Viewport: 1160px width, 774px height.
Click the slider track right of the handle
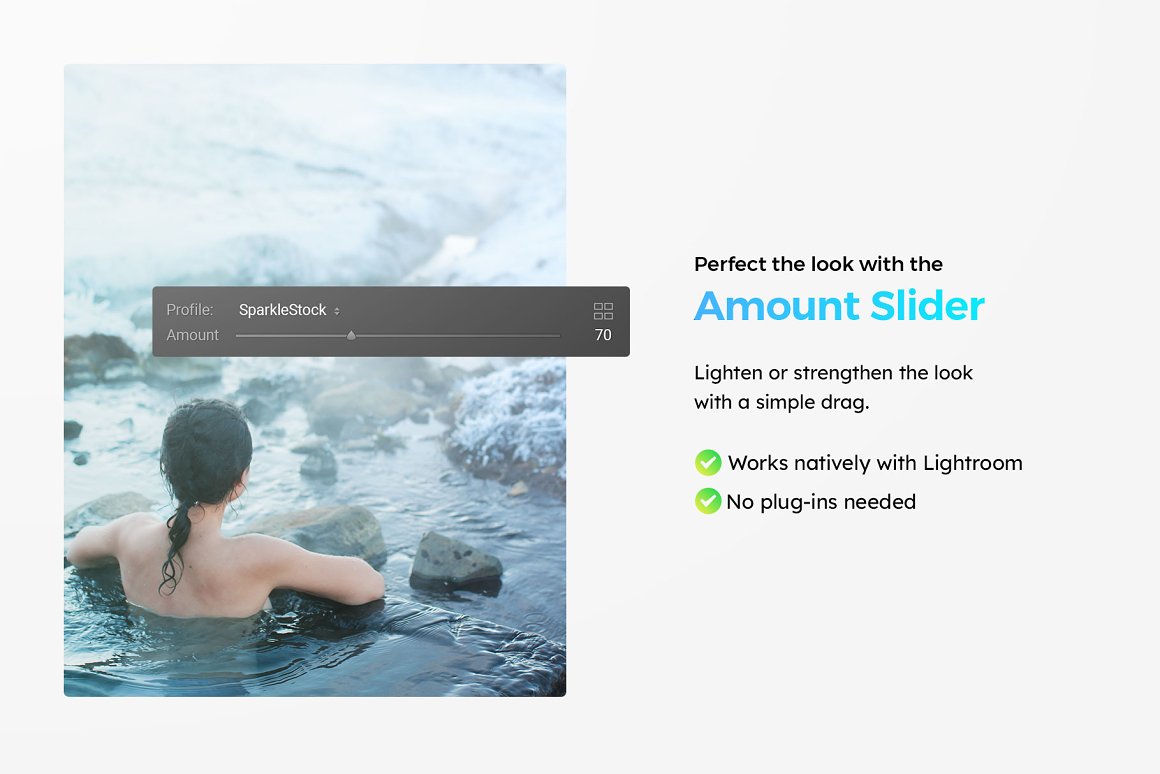[458, 336]
